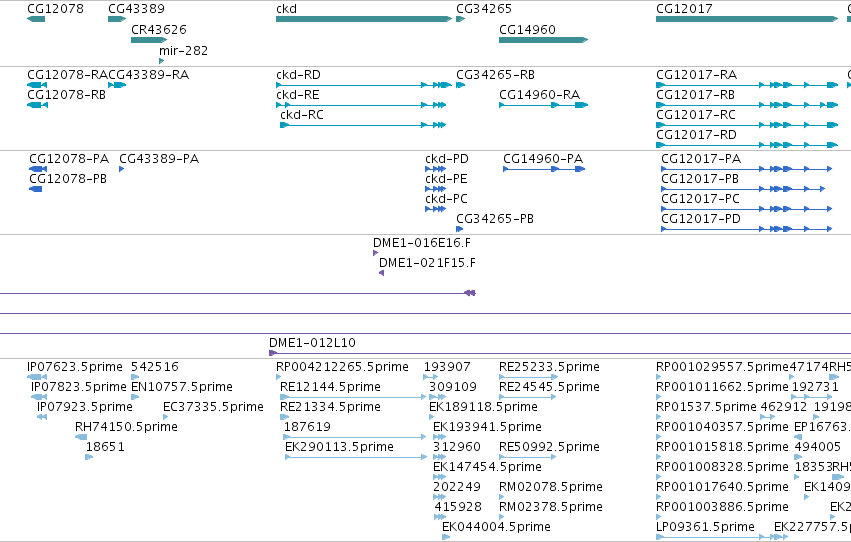Select the mir-282 gene marker
This screenshot has width=851, height=542.
click(161, 61)
